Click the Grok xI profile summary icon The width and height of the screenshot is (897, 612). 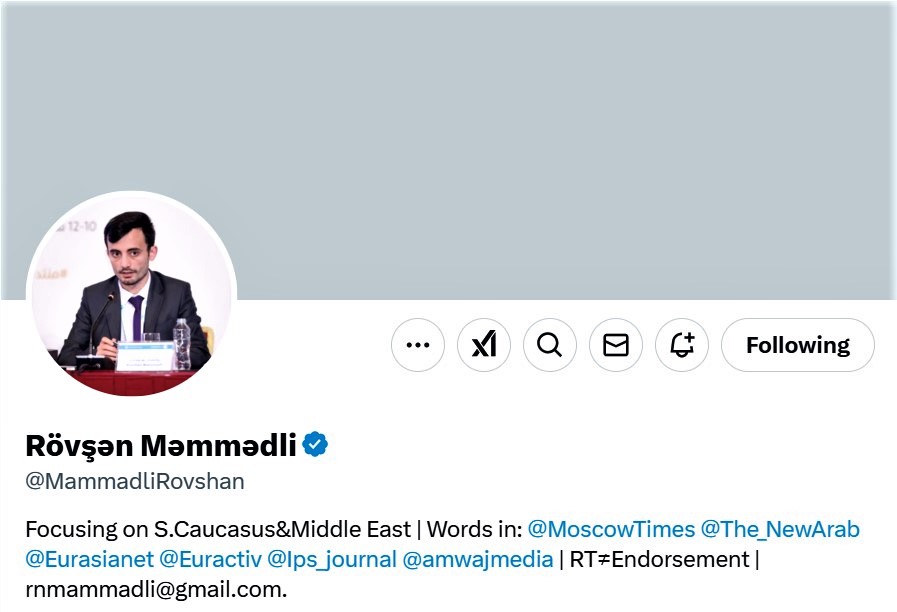point(483,345)
